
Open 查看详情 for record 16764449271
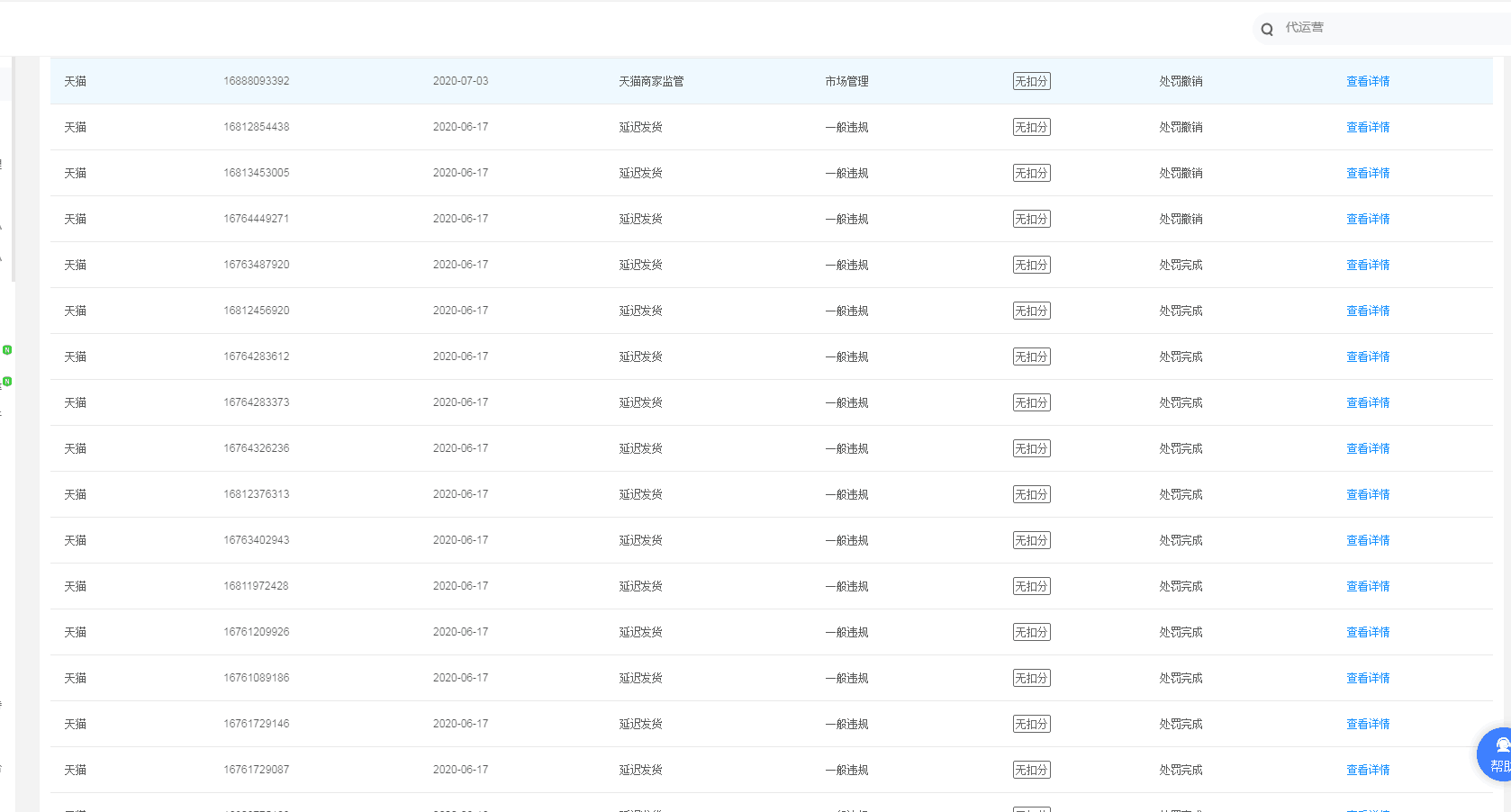pyautogui.click(x=1368, y=219)
